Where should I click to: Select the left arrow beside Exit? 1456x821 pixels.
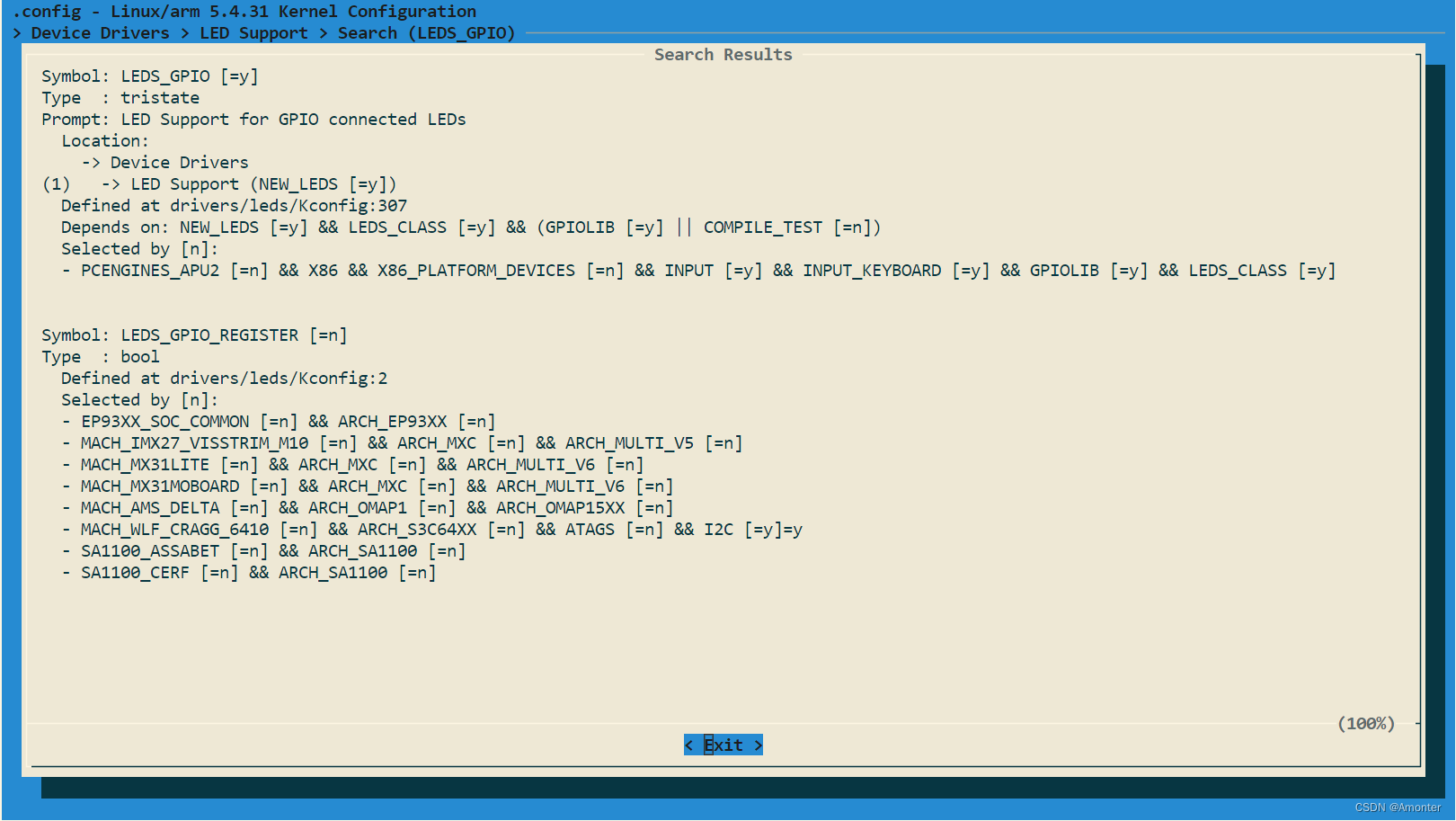pyautogui.click(x=689, y=745)
